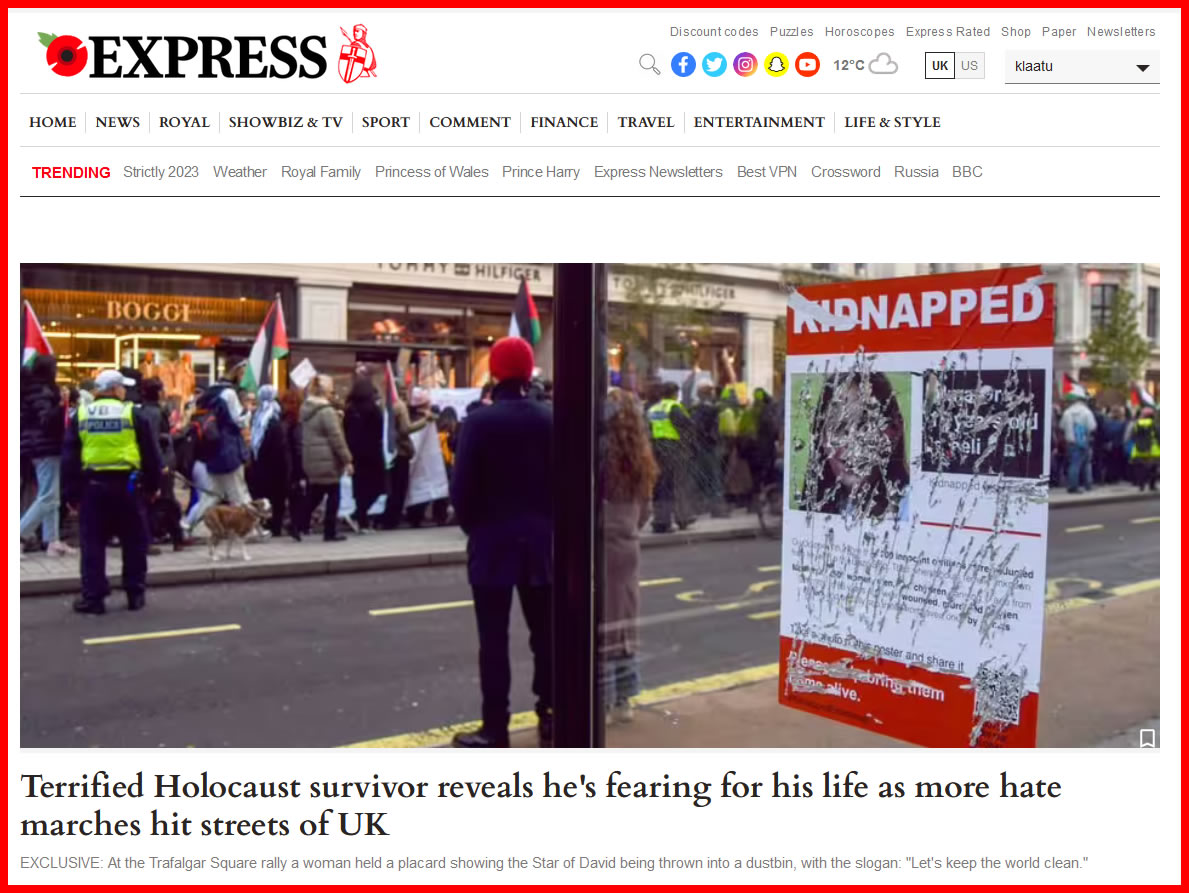Viewport: 1189px width, 893px height.
Task: Open the Puzzles link in the top bar
Action: [791, 32]
